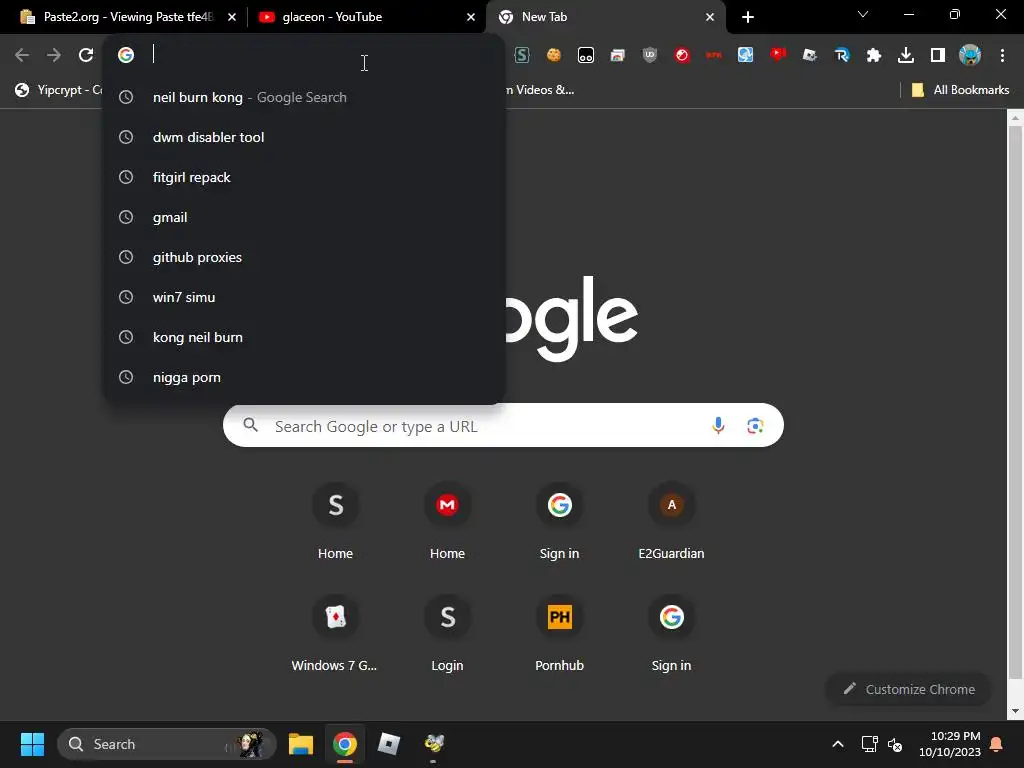Click the taskbar Search box

point(167,744)
